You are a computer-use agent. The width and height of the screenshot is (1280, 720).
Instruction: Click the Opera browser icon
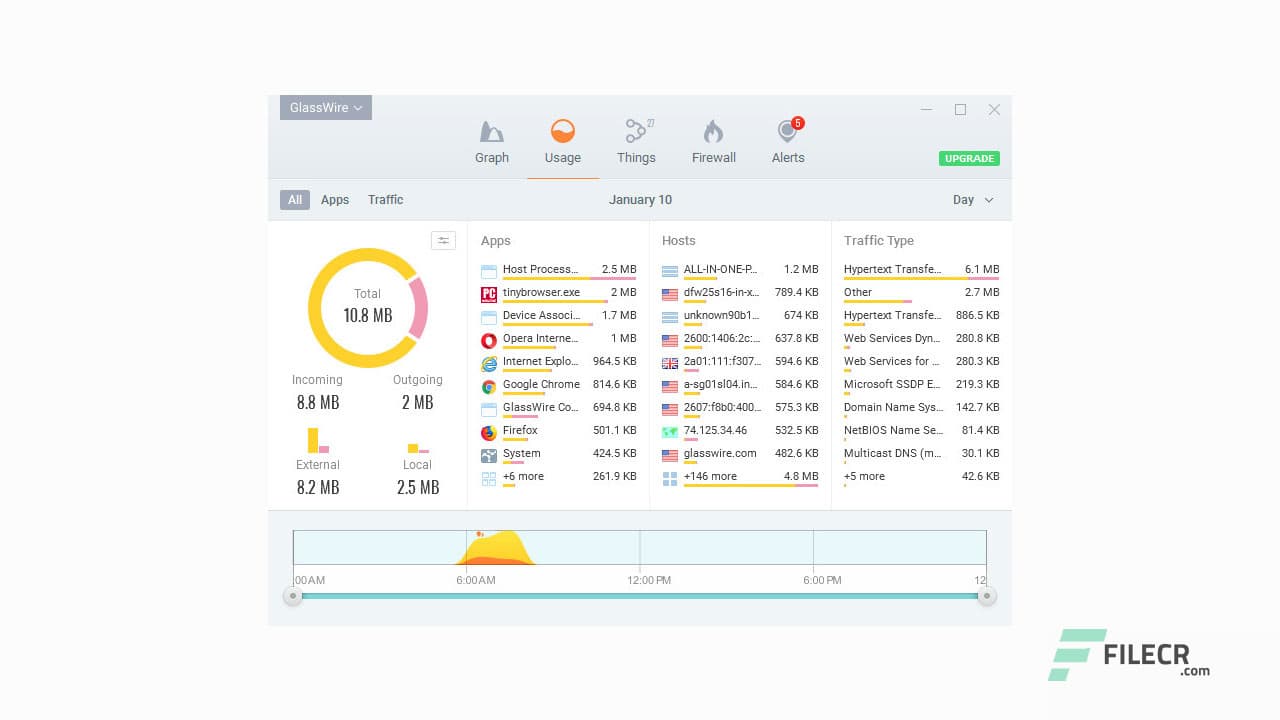489,340
